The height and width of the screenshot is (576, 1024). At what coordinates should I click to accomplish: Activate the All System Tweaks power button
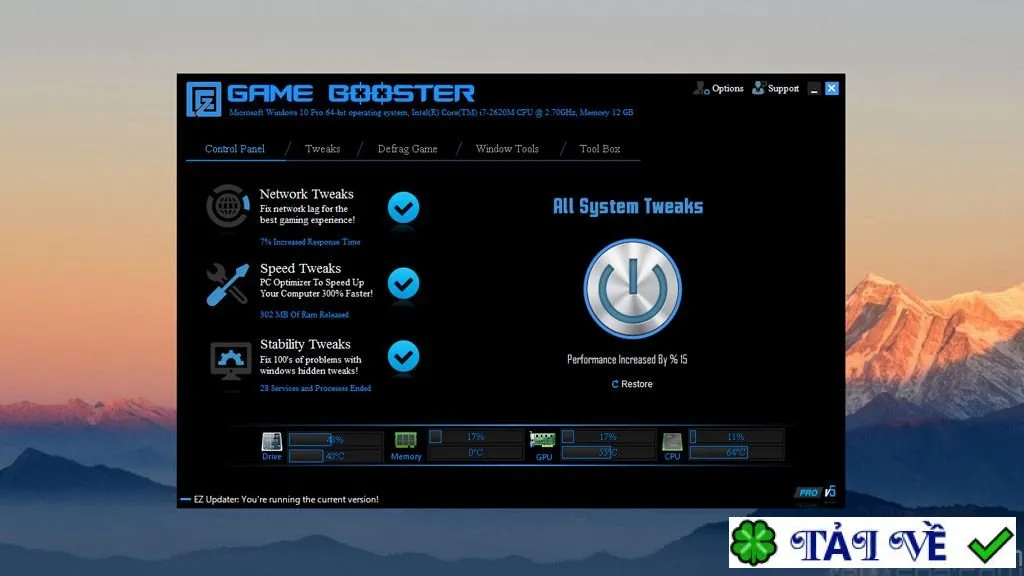coord(632,289)
